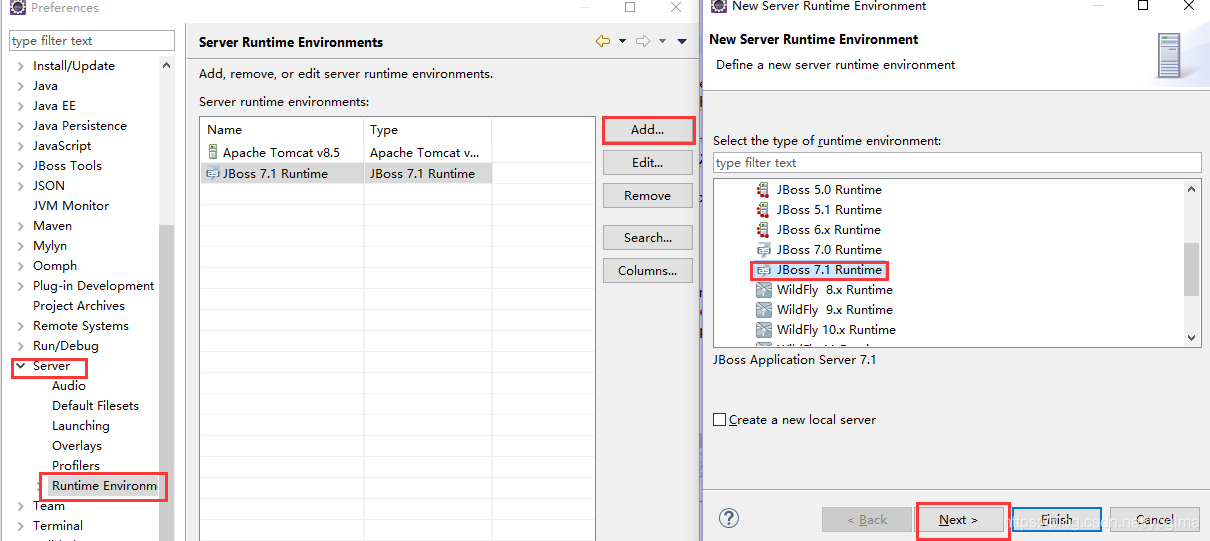Viewport: 1210px width, 541px height.
Task: Select Default Filesets preference page
Action: point(95,406)
